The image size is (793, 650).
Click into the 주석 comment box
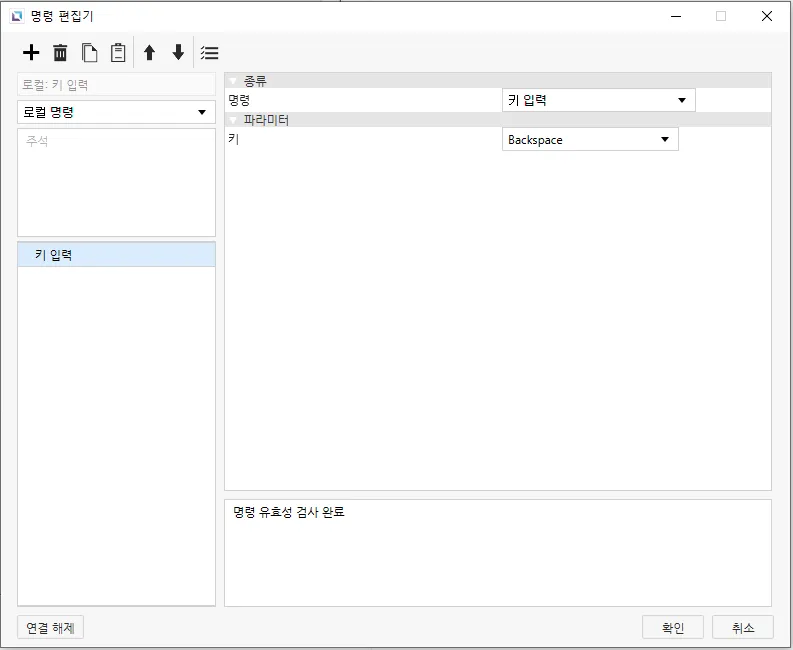(116, 182)
